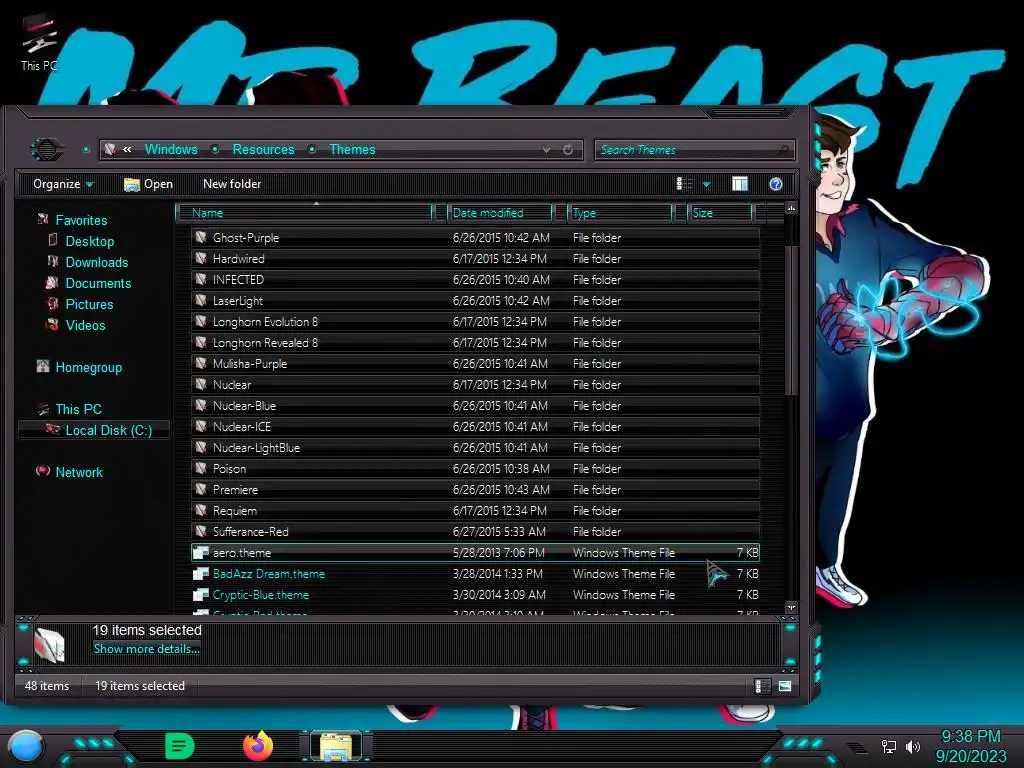Click the back navigation hexagon button

[46, 150]
